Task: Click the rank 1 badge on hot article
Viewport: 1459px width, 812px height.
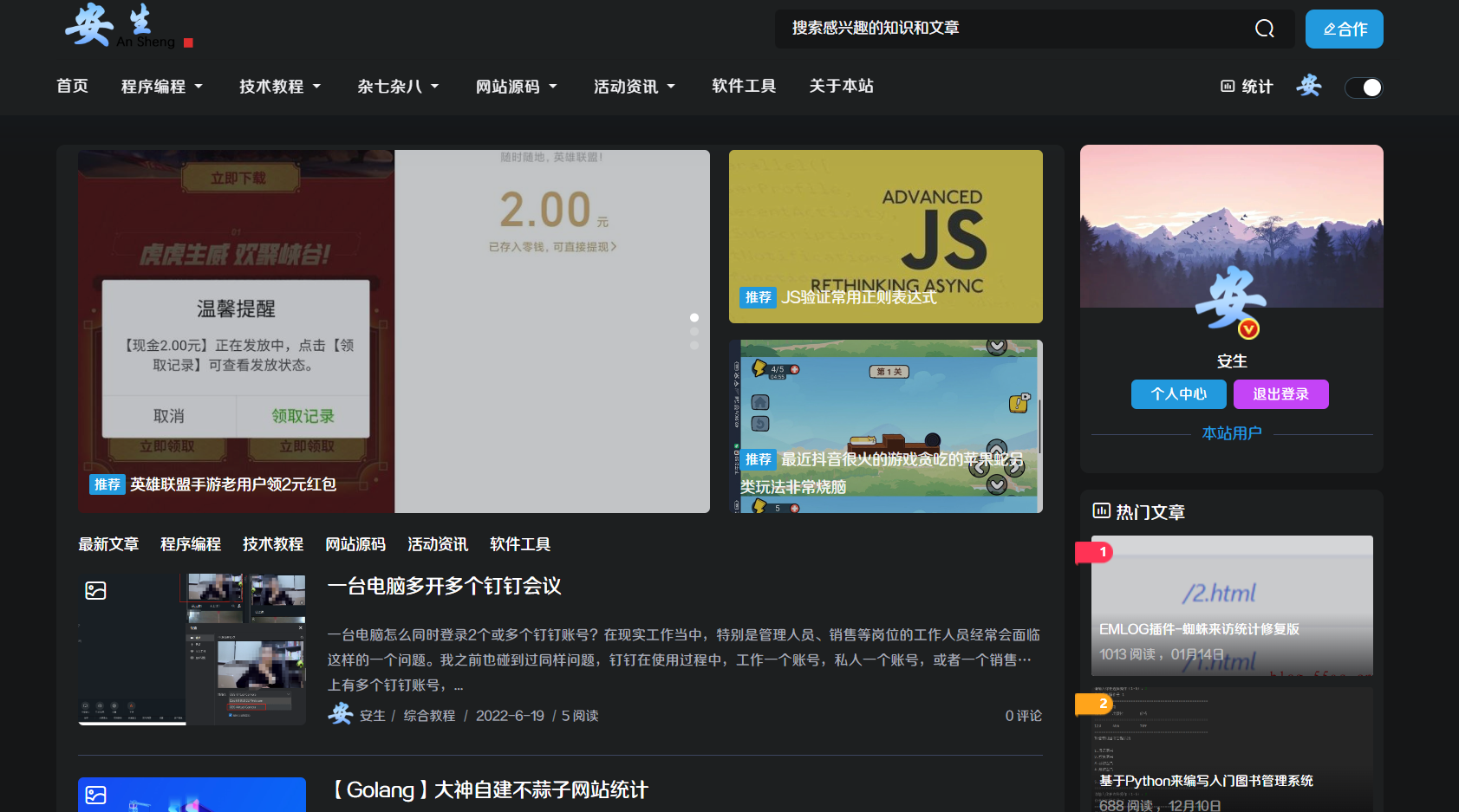Action: pyautogui.click(x=1094, y=552)
